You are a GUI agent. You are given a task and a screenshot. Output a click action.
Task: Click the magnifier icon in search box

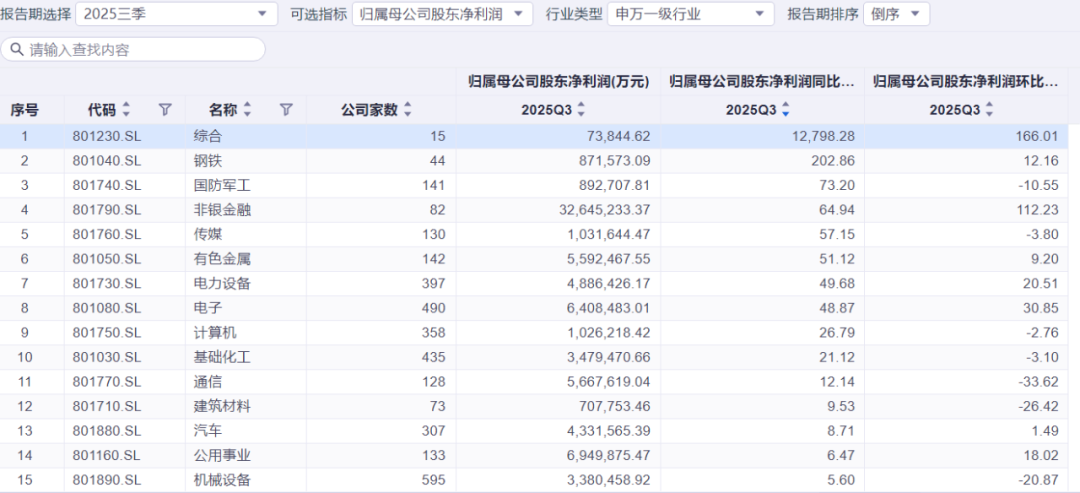[x=17, y=50]
